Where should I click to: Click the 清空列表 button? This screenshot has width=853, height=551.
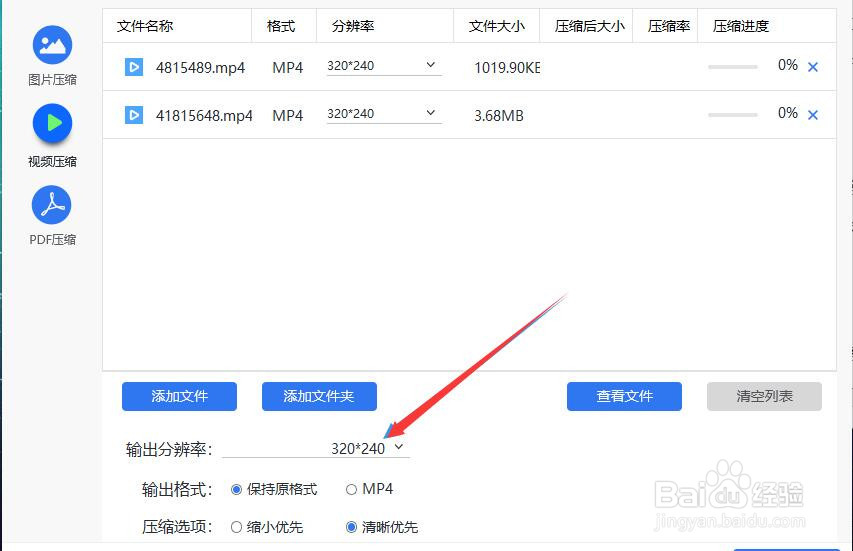pyautogui.click(x=764, y=397)
